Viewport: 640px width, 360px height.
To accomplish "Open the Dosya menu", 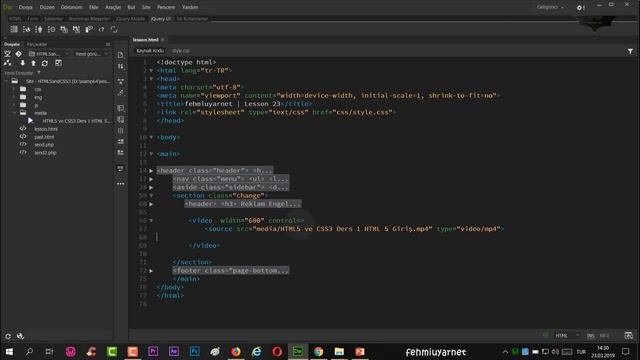I will [x=25, y=7].
